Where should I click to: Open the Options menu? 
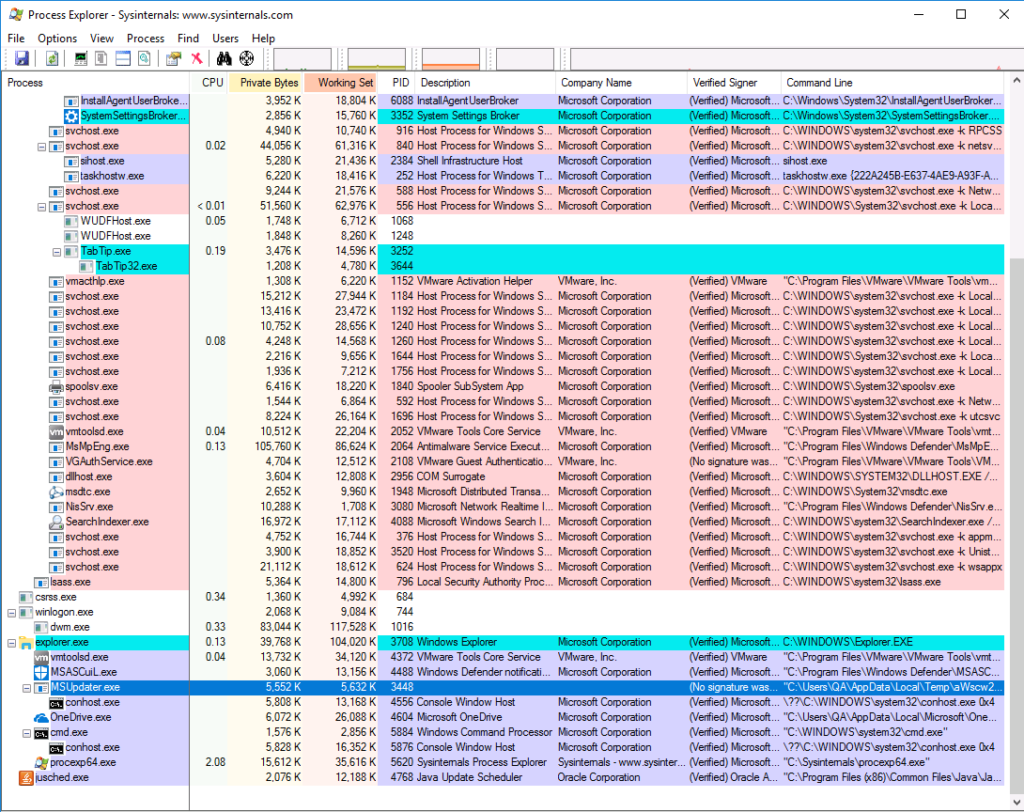[57, 39]
